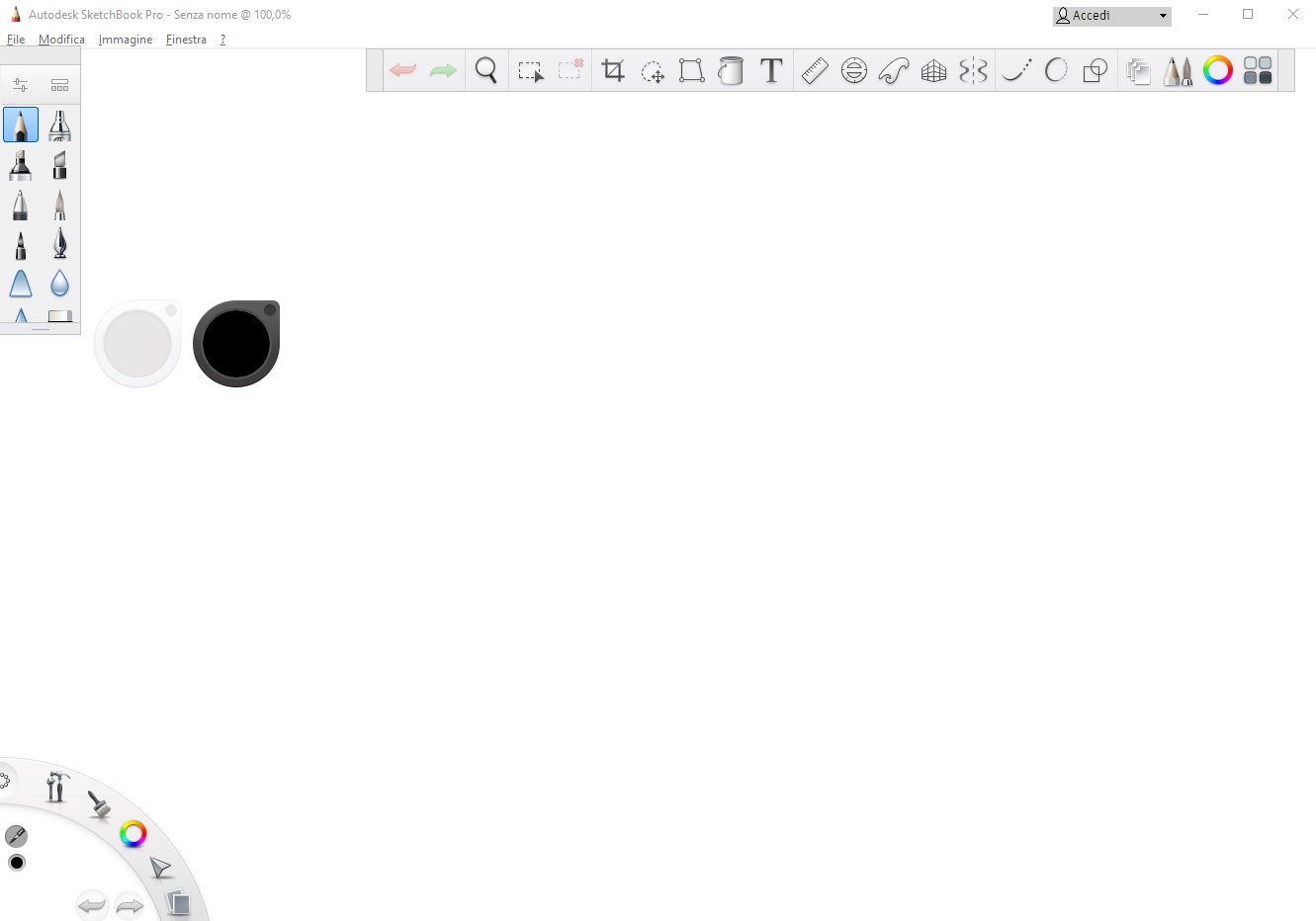This screenshot has width=1316, height=921.
Task: Toggle predictive stroke oval icon
Action: tap(1056, 70)
